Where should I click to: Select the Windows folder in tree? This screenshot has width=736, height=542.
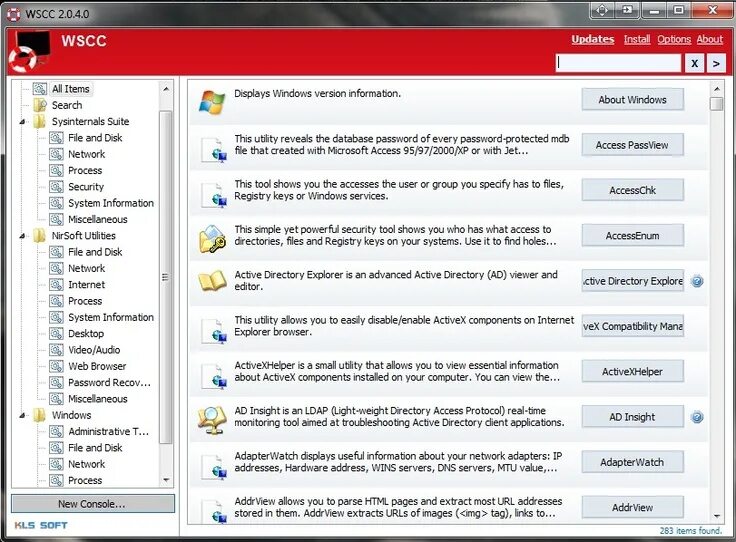(x=71, y=415)
